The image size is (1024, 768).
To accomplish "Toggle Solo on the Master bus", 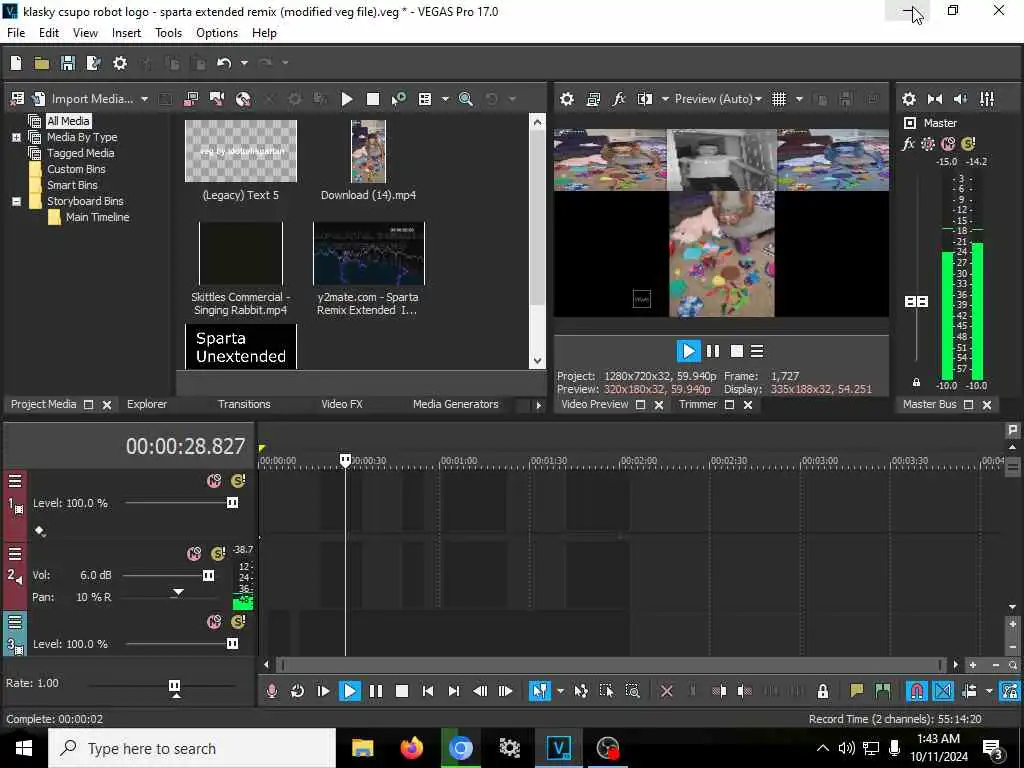I will (968, 144).
